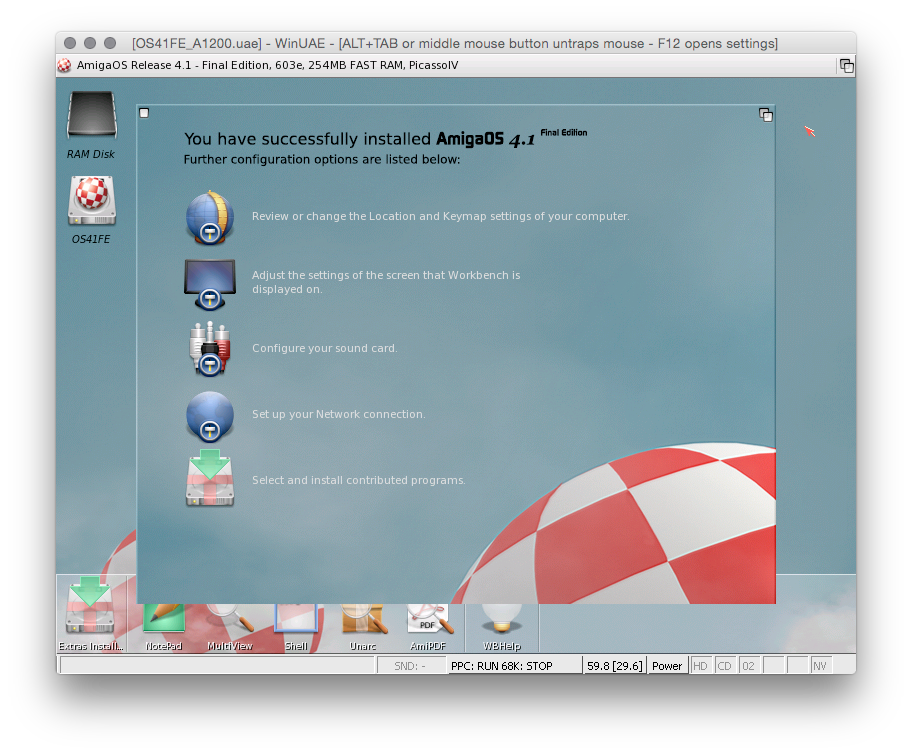Click 'Review or change the Location and Keymap' text
Screen dimensions: 912x754
[440, 216]
